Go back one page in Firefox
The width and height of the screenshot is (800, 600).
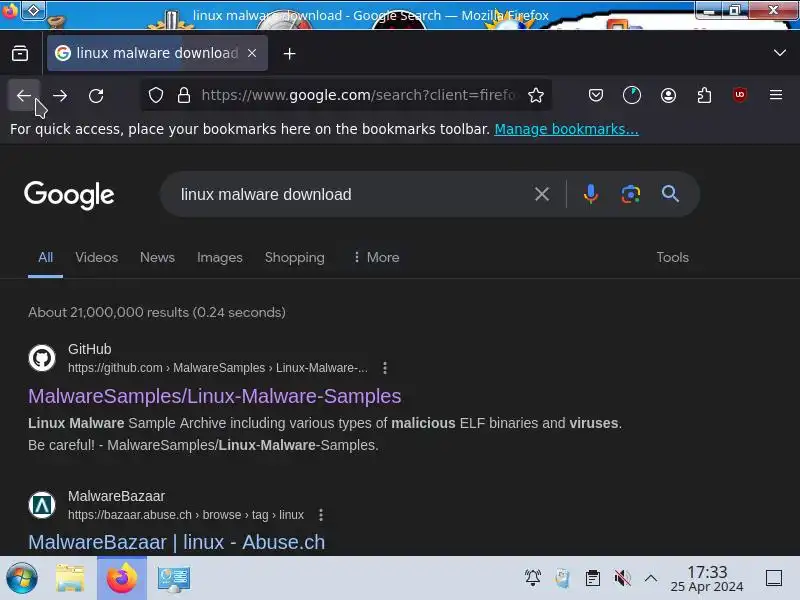(23, 95)
